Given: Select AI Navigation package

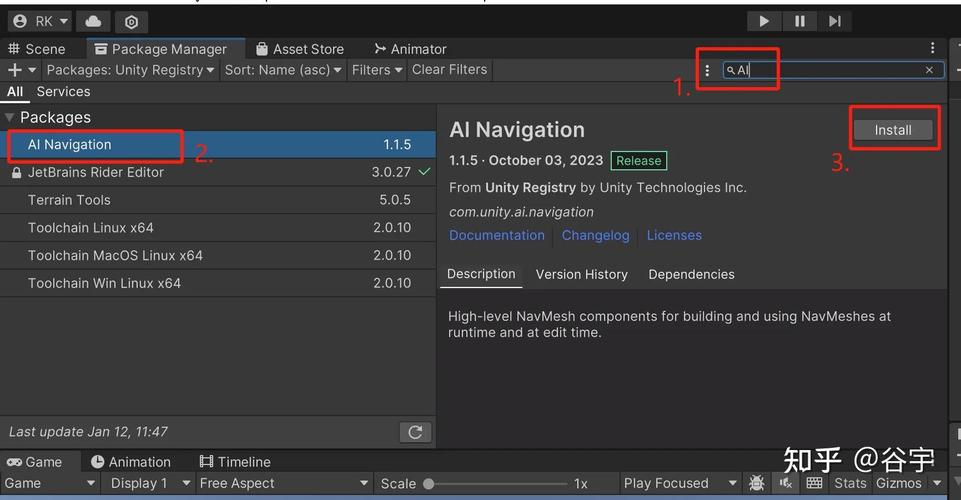Looking at the screenshot, I should (x=218, y=145).
